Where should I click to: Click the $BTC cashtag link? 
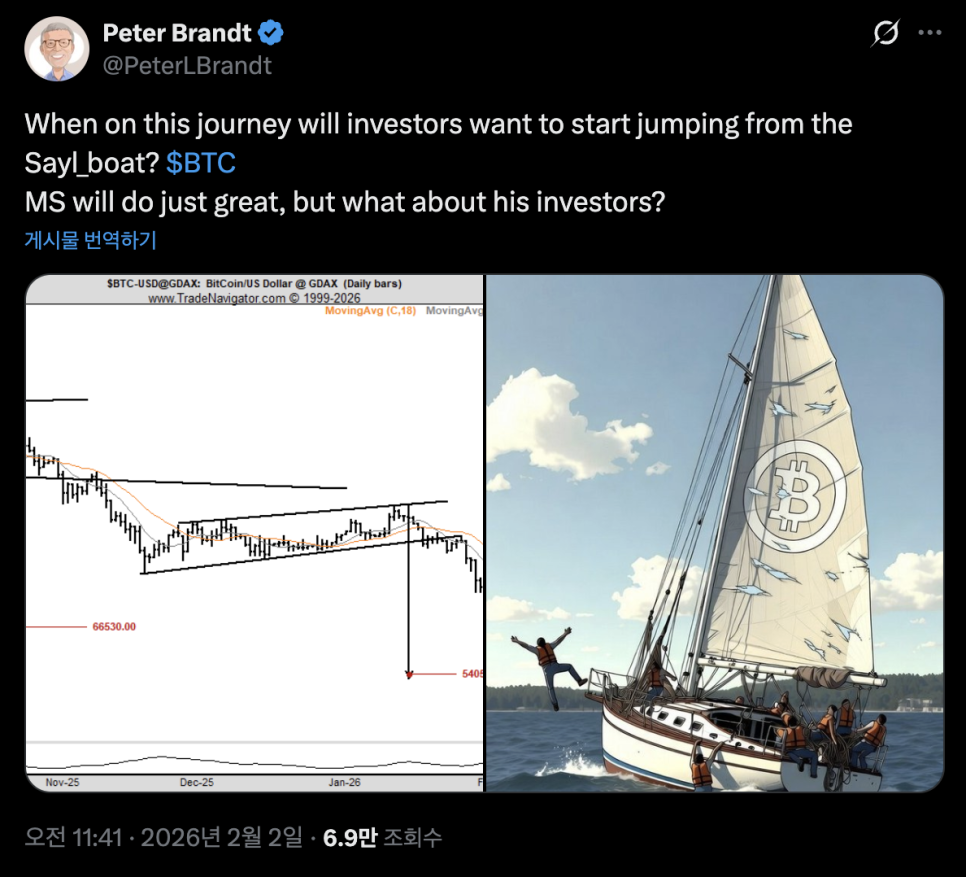pos(201,162)
